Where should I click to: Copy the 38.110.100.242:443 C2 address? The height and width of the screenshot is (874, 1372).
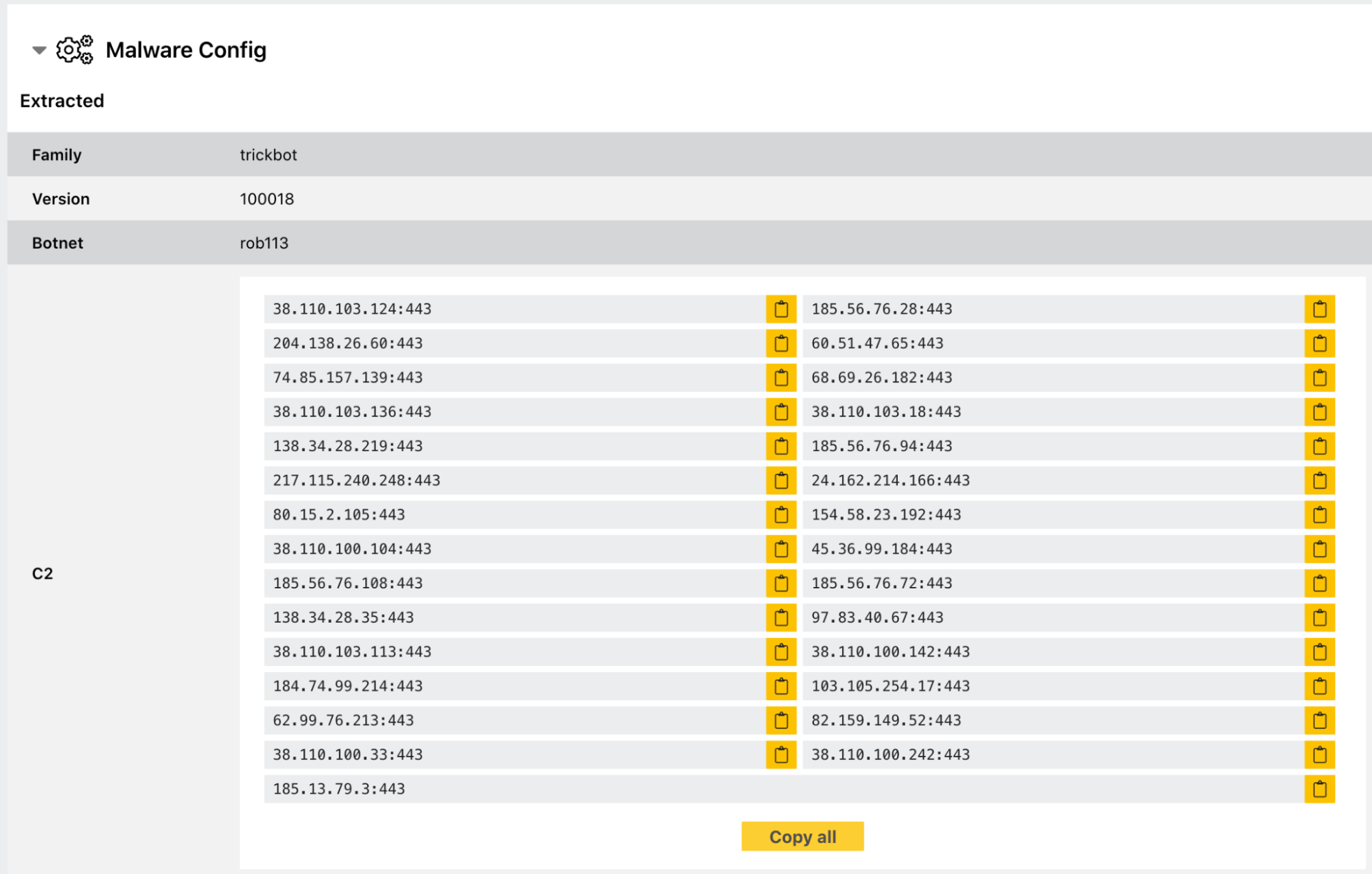pyautogui.click(x=1319, y=754)
